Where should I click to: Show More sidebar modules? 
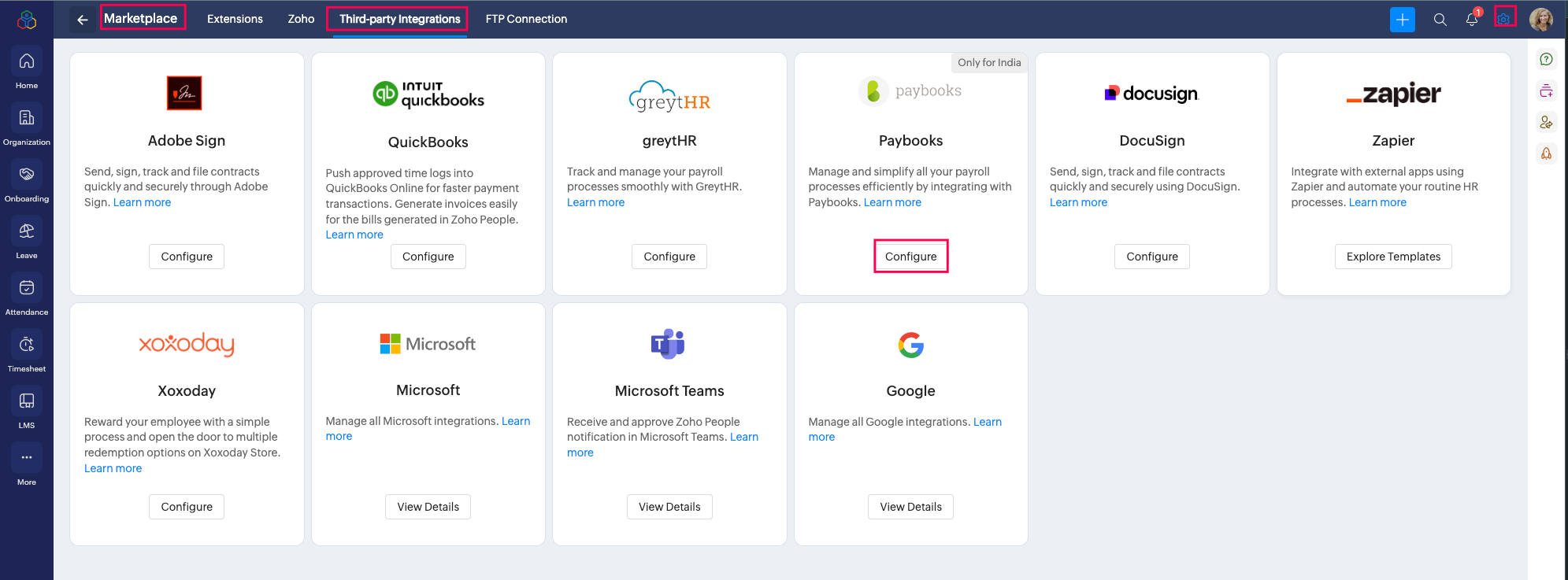(x=27, y=466)
